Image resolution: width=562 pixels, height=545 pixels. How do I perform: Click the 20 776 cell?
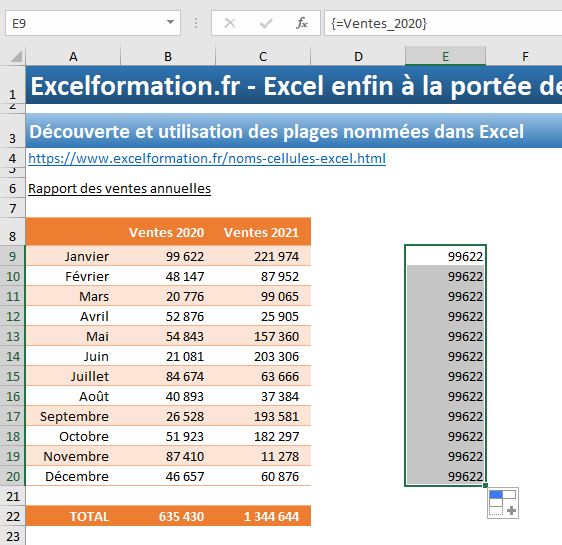[168, 296]
